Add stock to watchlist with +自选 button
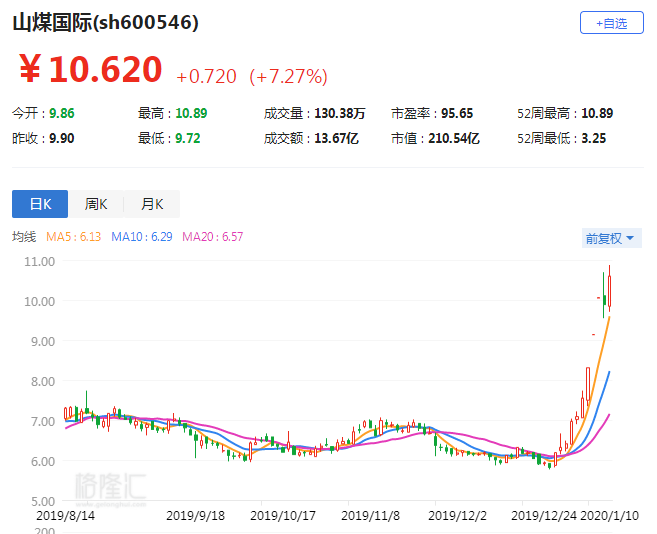This screenshot has height=534, width=657. coord(611,23)
